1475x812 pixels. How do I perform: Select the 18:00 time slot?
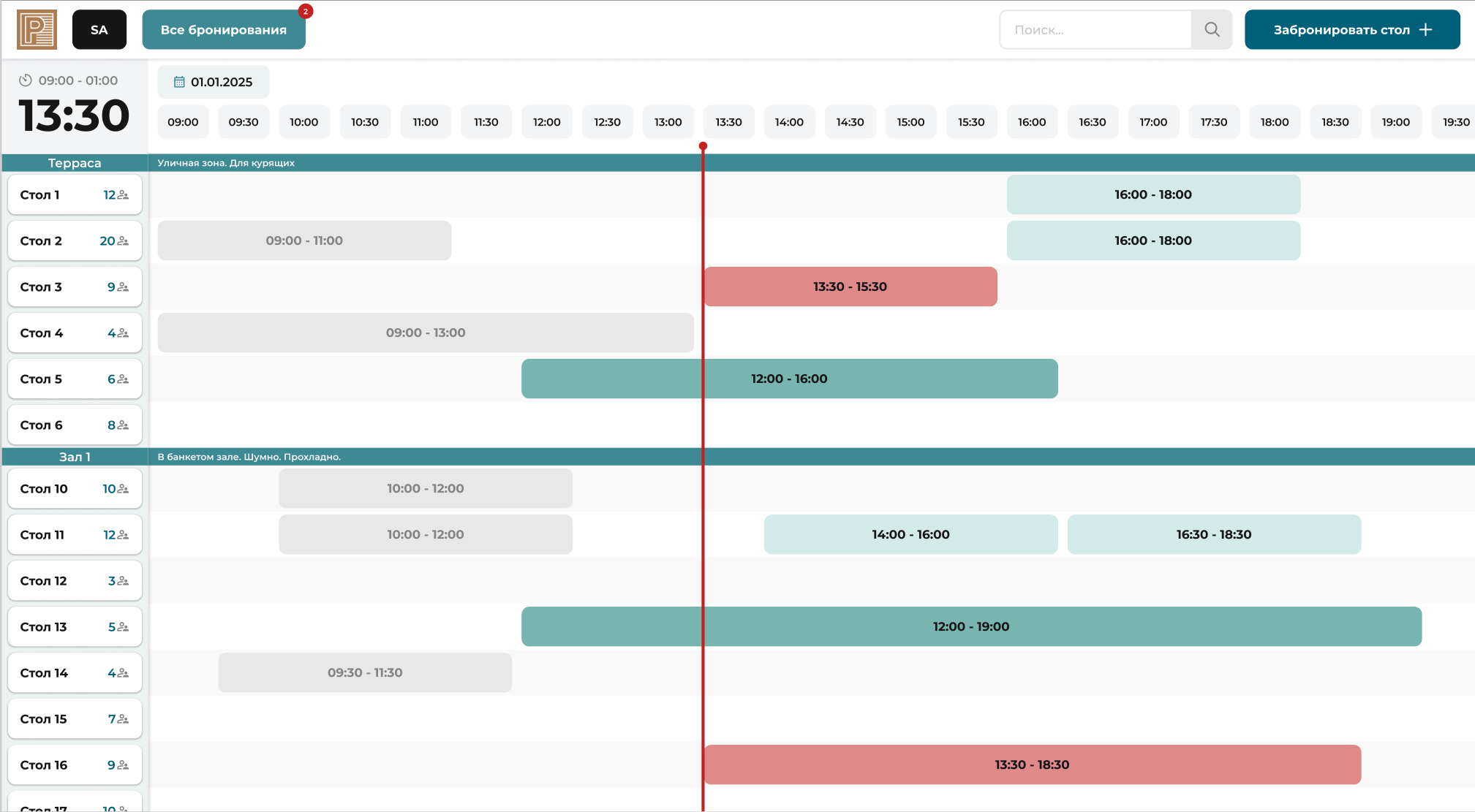1275,122
